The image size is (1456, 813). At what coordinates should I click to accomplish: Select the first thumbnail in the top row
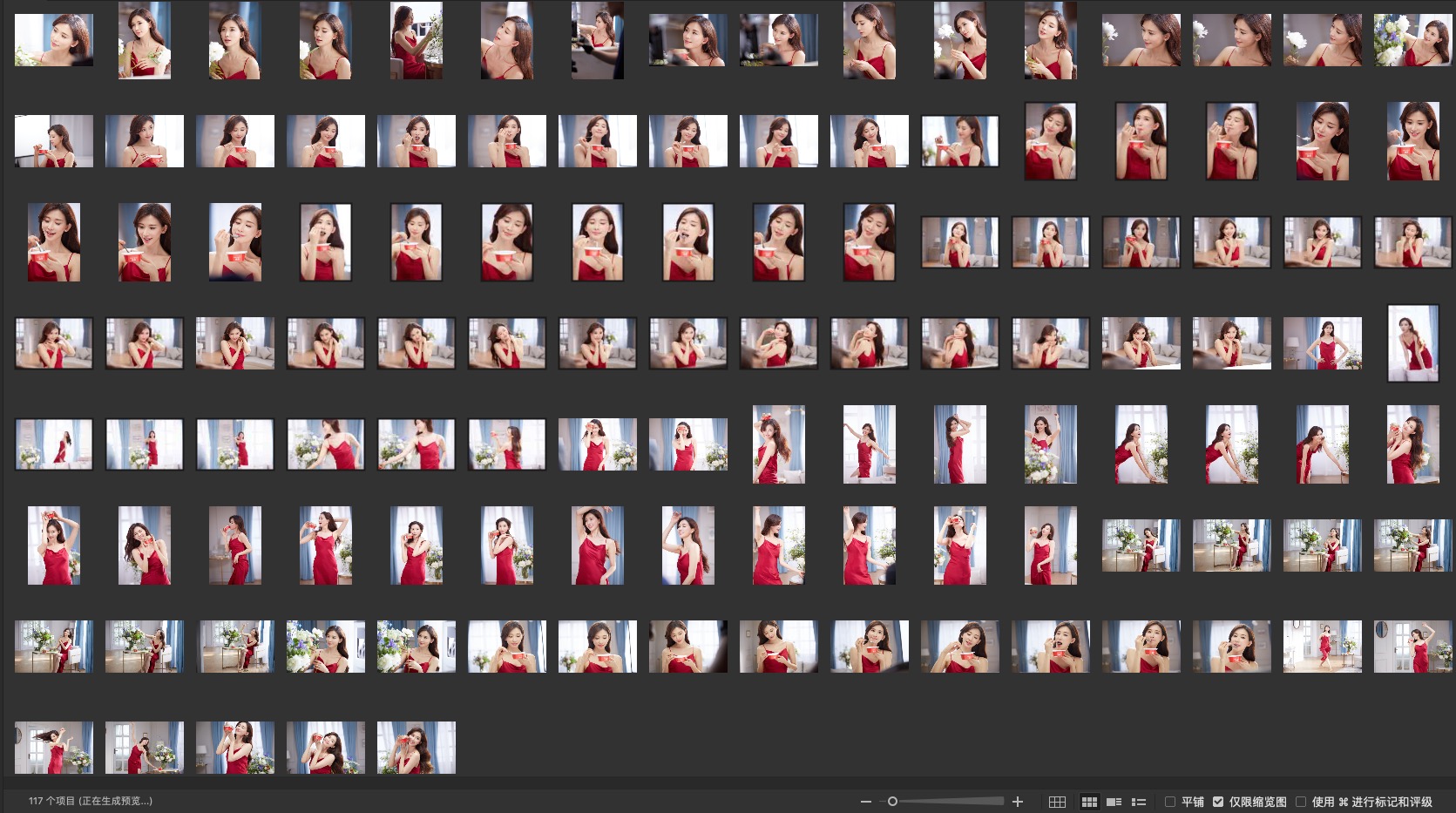coord(54,40)
